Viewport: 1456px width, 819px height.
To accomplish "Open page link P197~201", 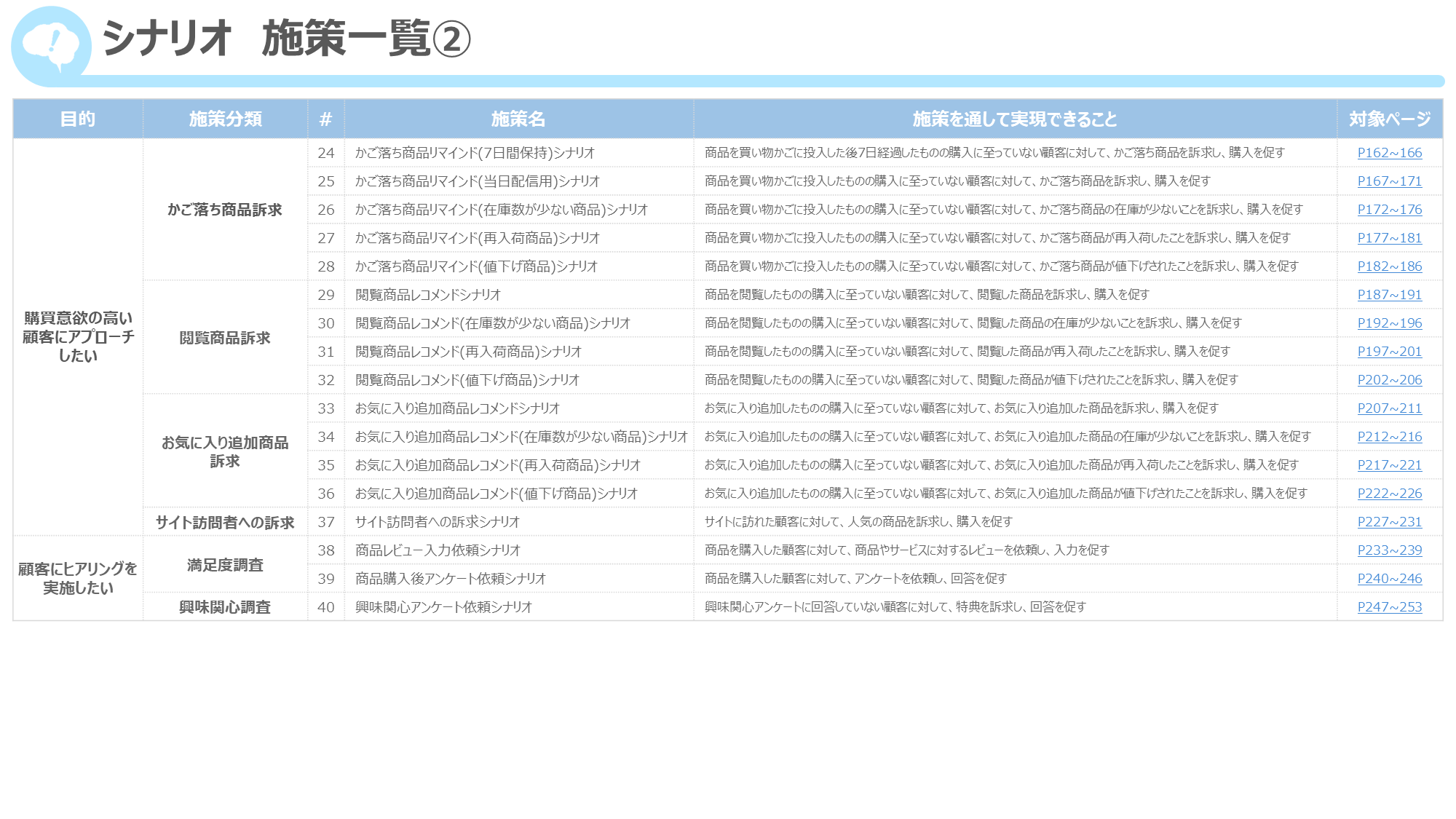I will [1389, 352].
